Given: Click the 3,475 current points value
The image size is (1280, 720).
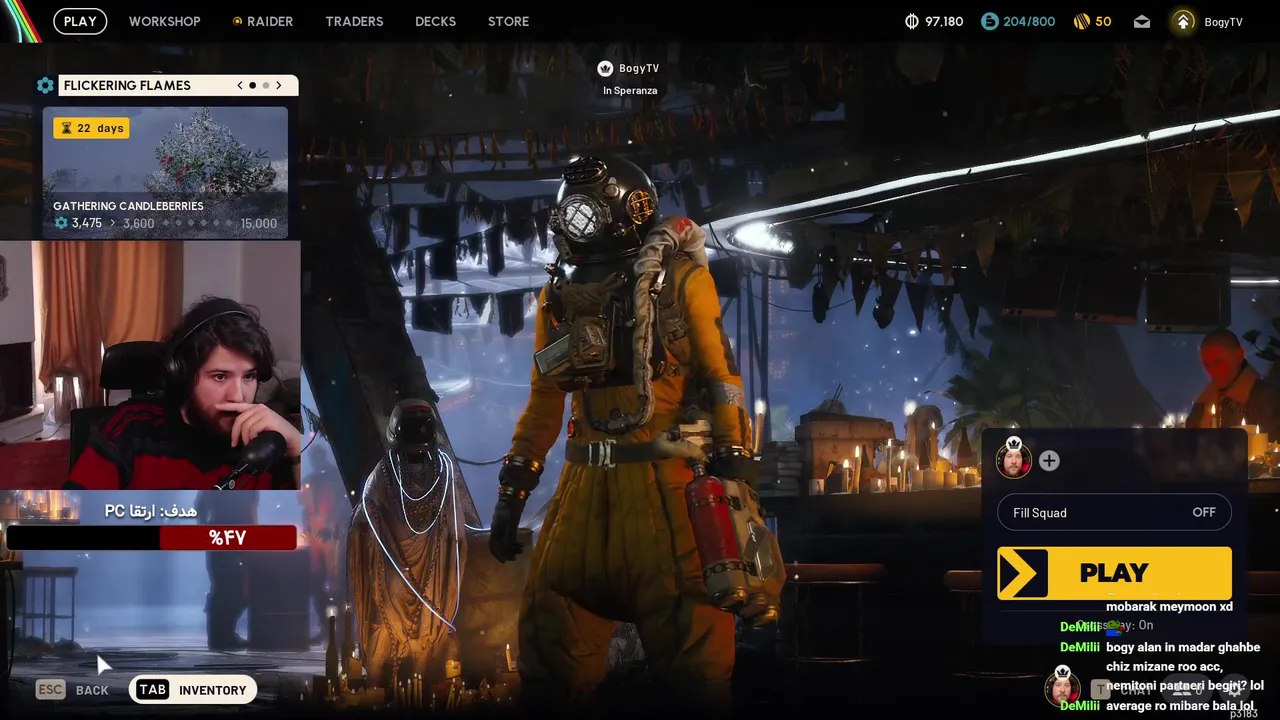Looking at the screenshot, I should pos(87,223).
